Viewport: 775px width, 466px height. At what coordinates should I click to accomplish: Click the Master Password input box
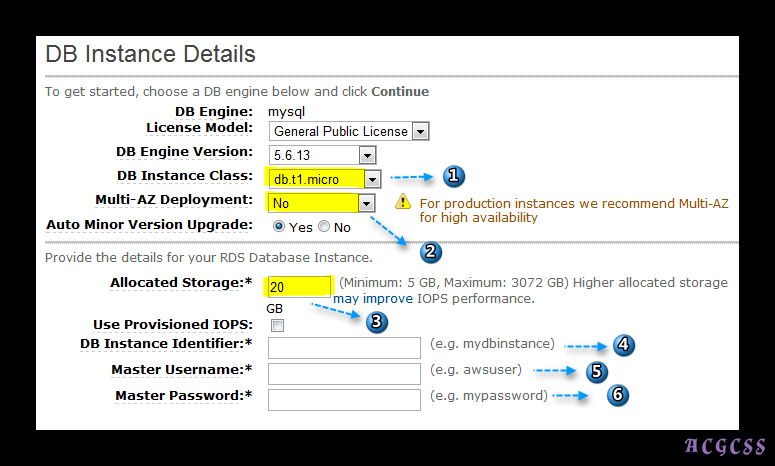click(x=344, y=399)
